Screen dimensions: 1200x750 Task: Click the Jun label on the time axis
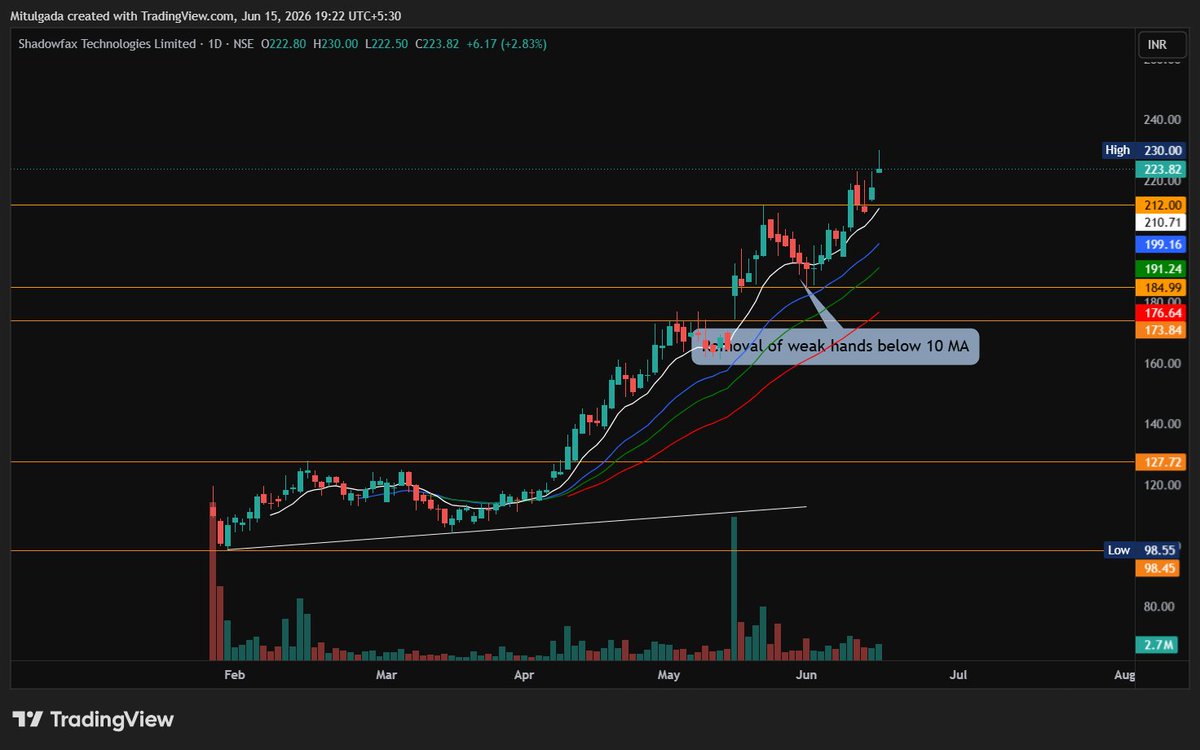click(807, 675)
